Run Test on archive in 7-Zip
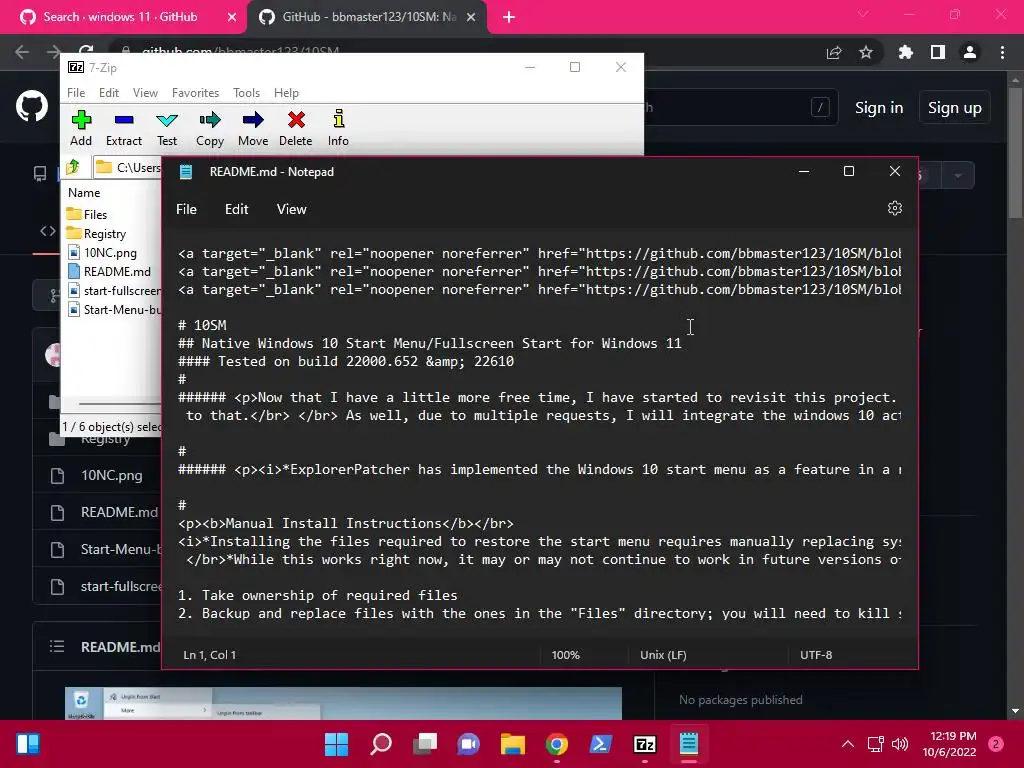The image size is (1024, 768). coord(167,128)
